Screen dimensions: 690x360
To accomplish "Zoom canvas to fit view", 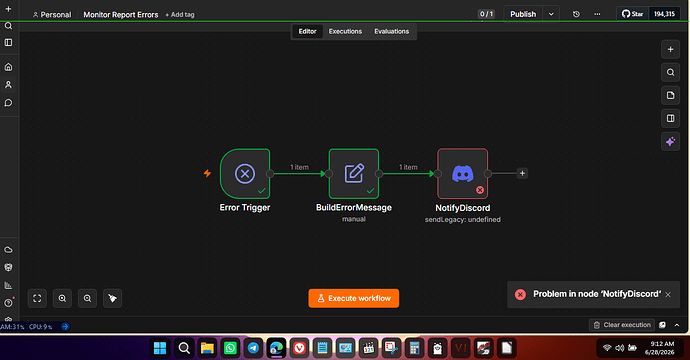I will click(37, 298).
